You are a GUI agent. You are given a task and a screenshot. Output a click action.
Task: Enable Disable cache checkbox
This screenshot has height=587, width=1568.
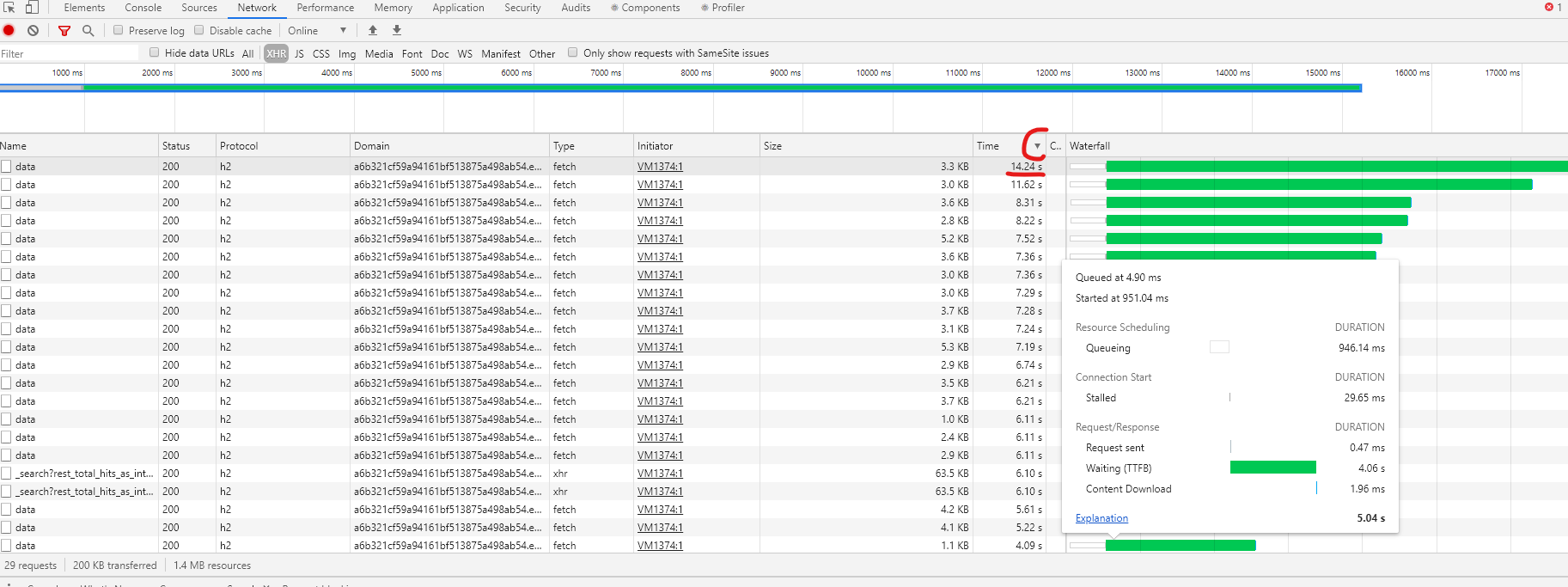tap(199, 30)
